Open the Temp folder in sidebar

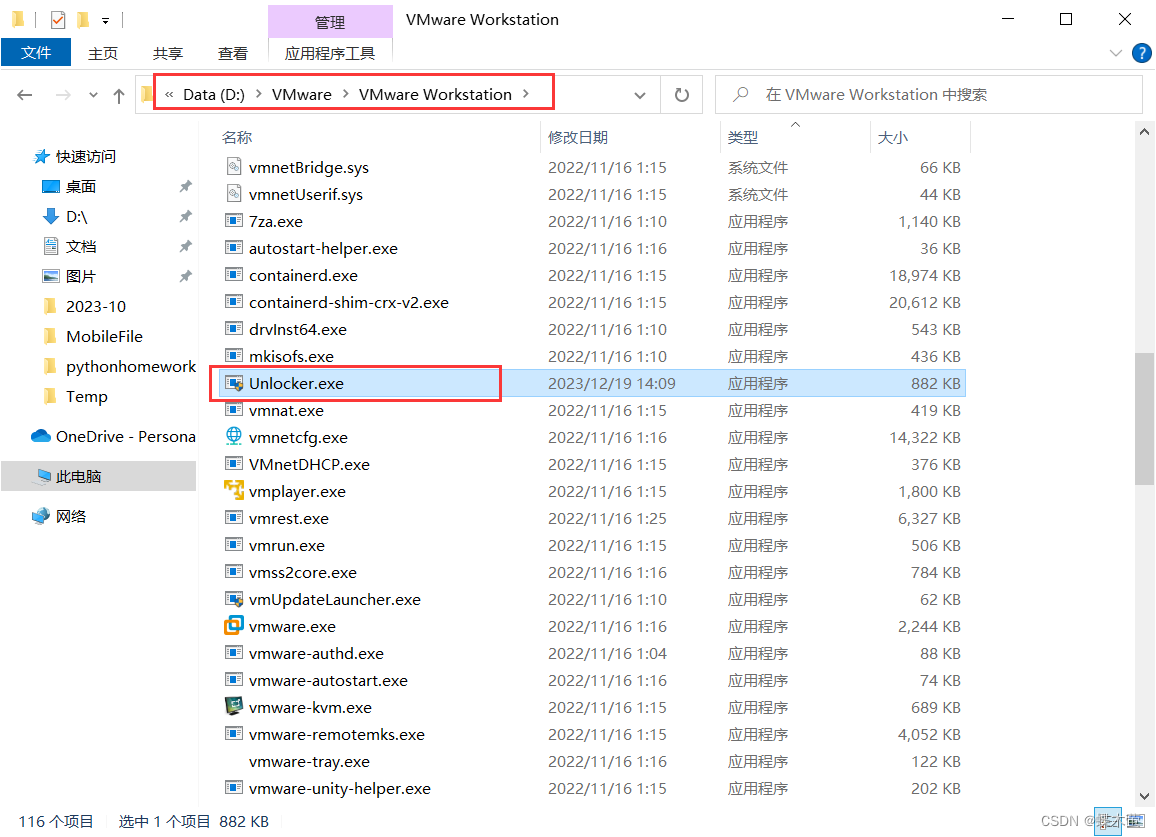pyautogui.click(x=87, y=397)
